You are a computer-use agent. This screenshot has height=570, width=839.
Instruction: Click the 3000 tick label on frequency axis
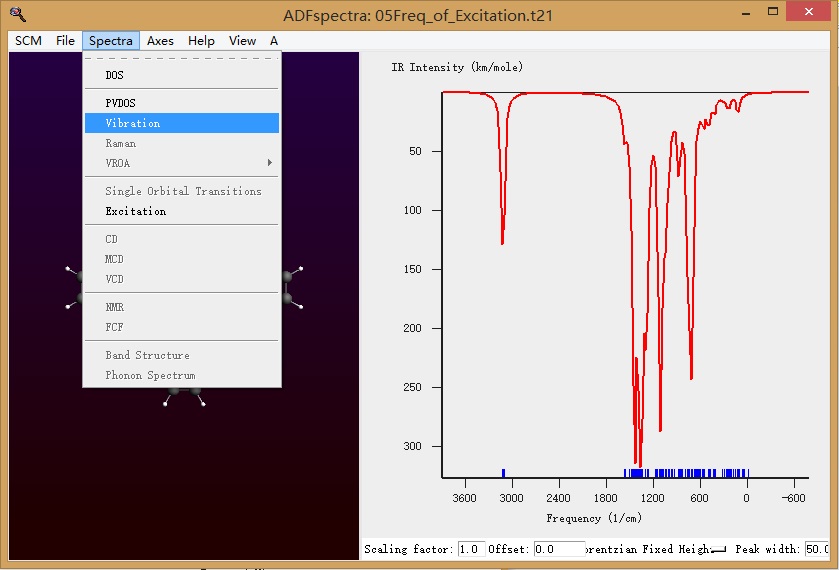click(512, 498)
